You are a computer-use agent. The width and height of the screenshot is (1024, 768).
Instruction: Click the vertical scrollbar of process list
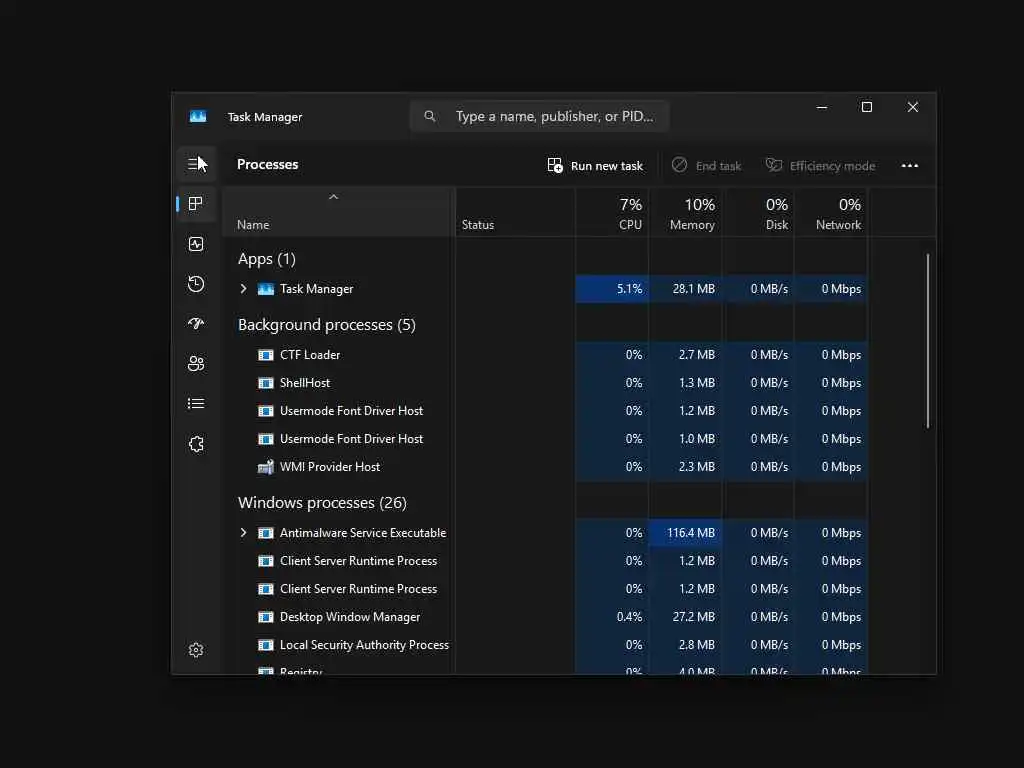927,341
